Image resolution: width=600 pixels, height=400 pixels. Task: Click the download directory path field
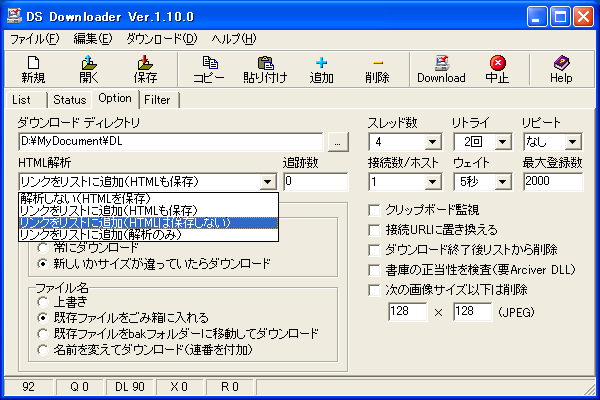pyautogui.click(x=170, y=142)
